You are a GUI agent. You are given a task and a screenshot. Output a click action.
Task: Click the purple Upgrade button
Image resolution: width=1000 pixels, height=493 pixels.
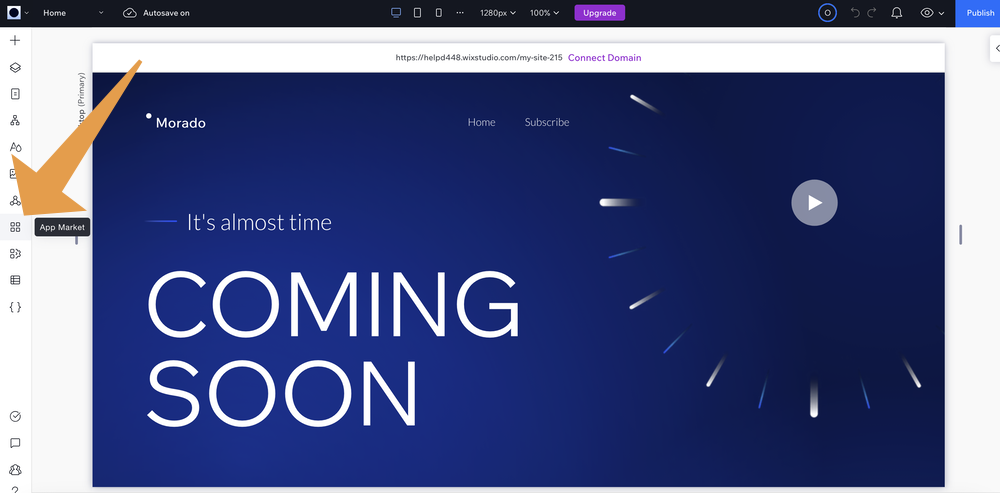(599, 13)
